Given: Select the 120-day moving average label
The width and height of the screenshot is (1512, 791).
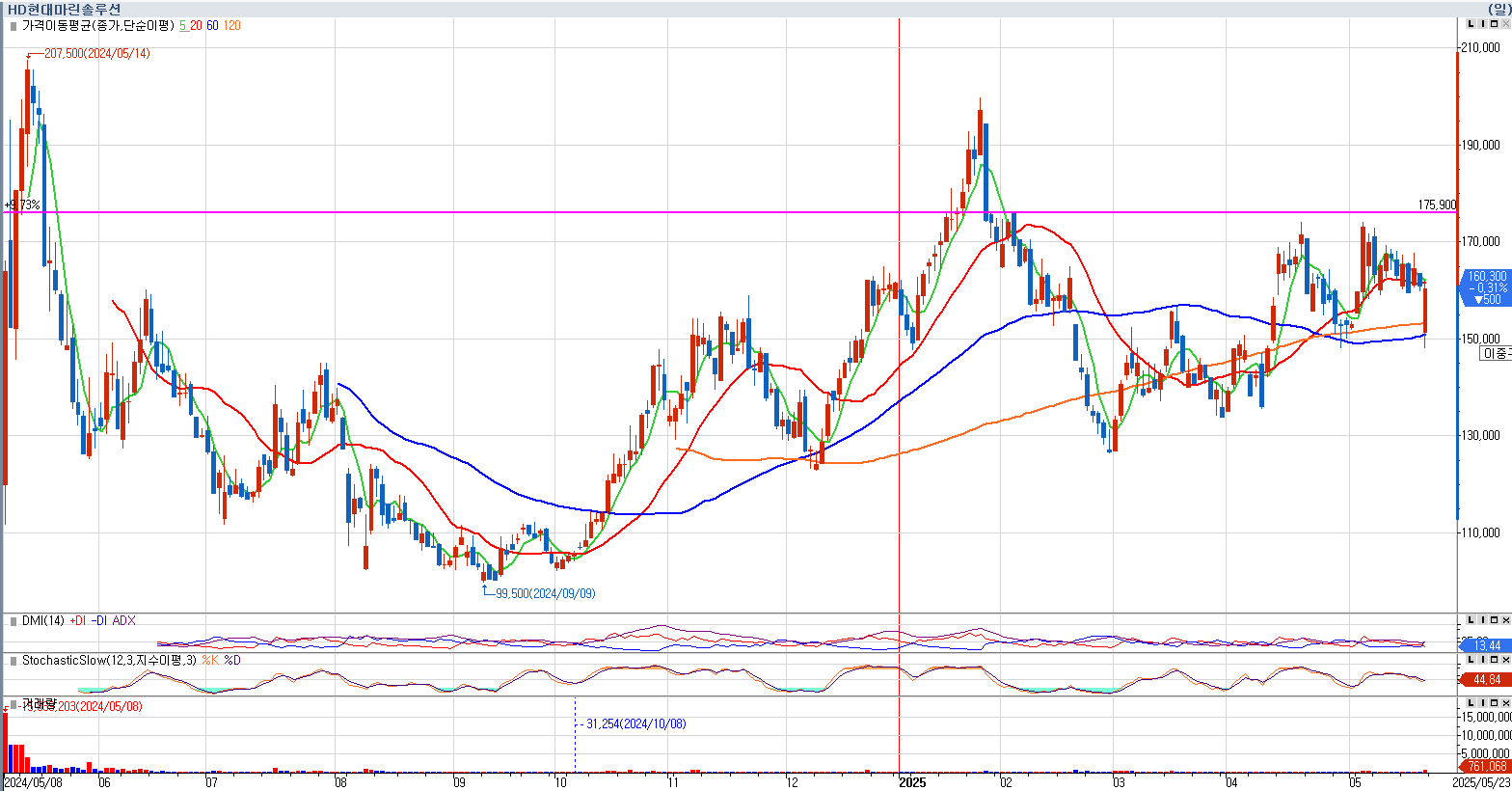Looking at the screenshot, I should point(231,26).
